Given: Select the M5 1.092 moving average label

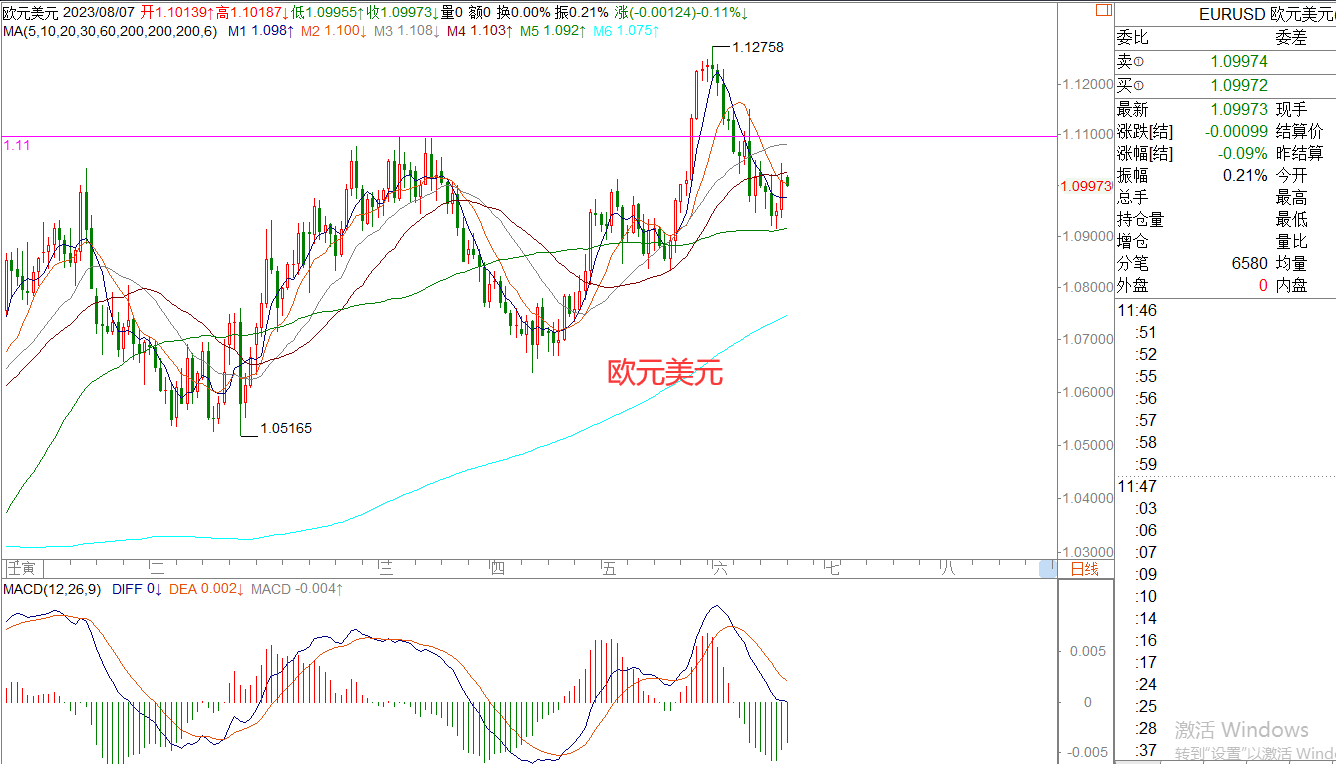Looking at the screenshot, I should [553, 31].
